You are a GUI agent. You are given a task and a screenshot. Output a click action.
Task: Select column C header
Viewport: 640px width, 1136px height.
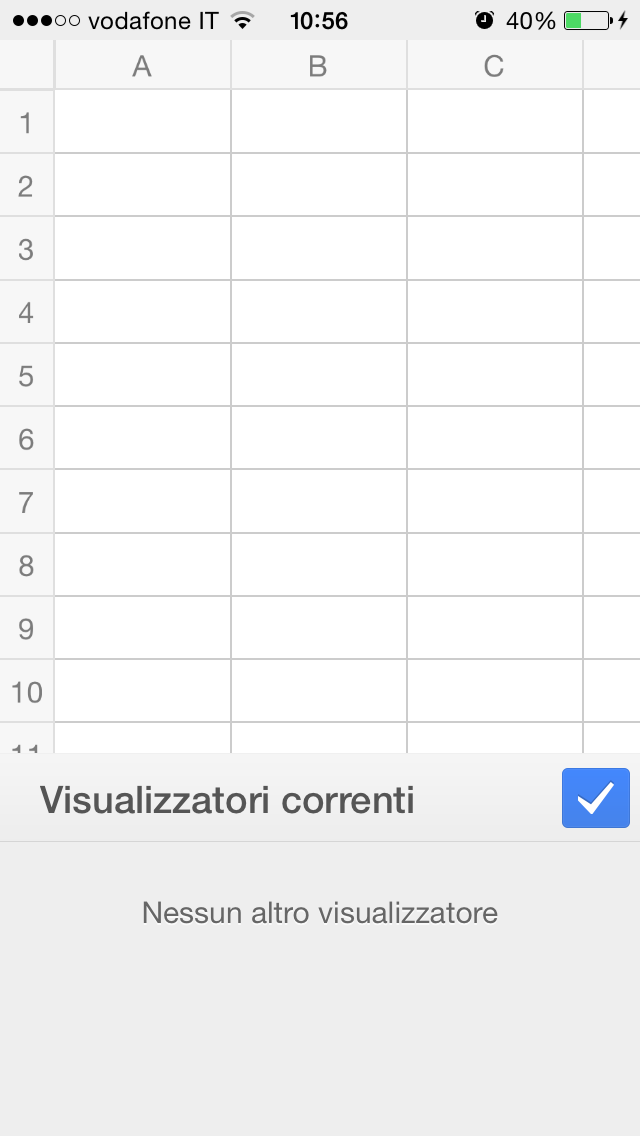pyautogui.click(x=494, y=66)
